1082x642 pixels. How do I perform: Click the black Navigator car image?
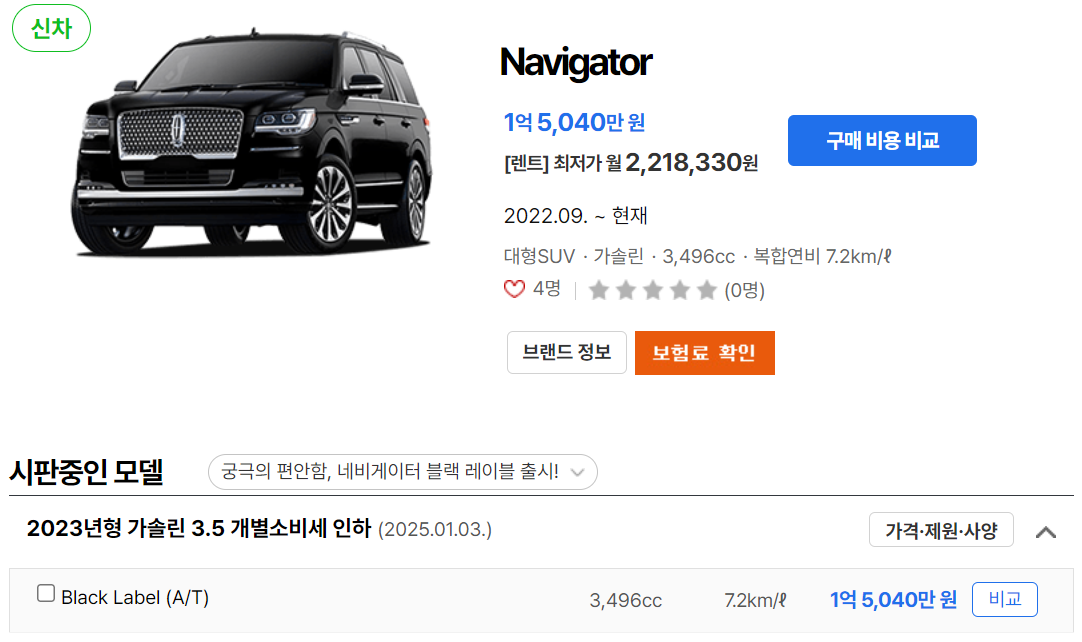tap(252, 142)
